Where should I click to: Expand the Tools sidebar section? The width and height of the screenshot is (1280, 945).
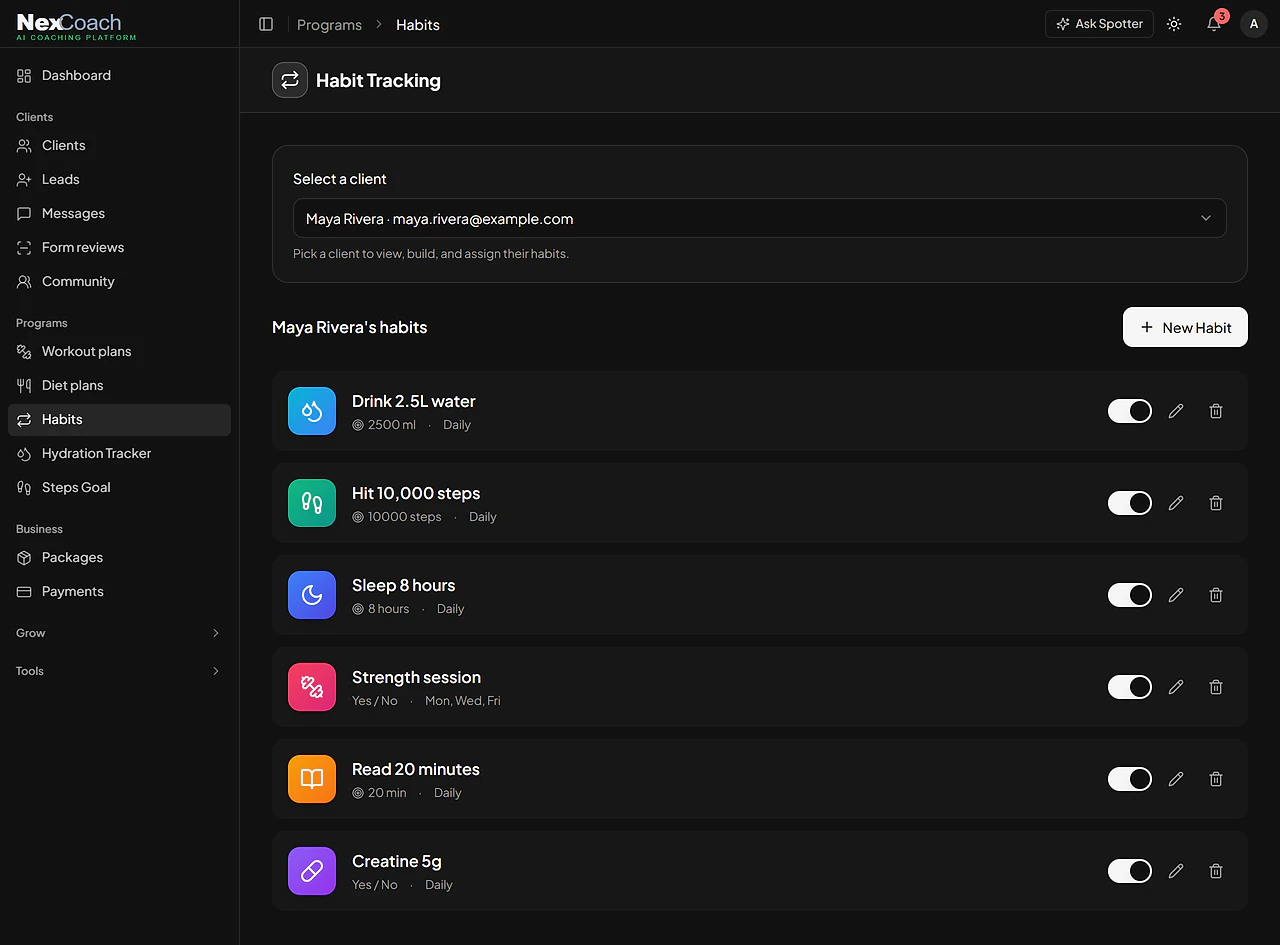(119, 671)
